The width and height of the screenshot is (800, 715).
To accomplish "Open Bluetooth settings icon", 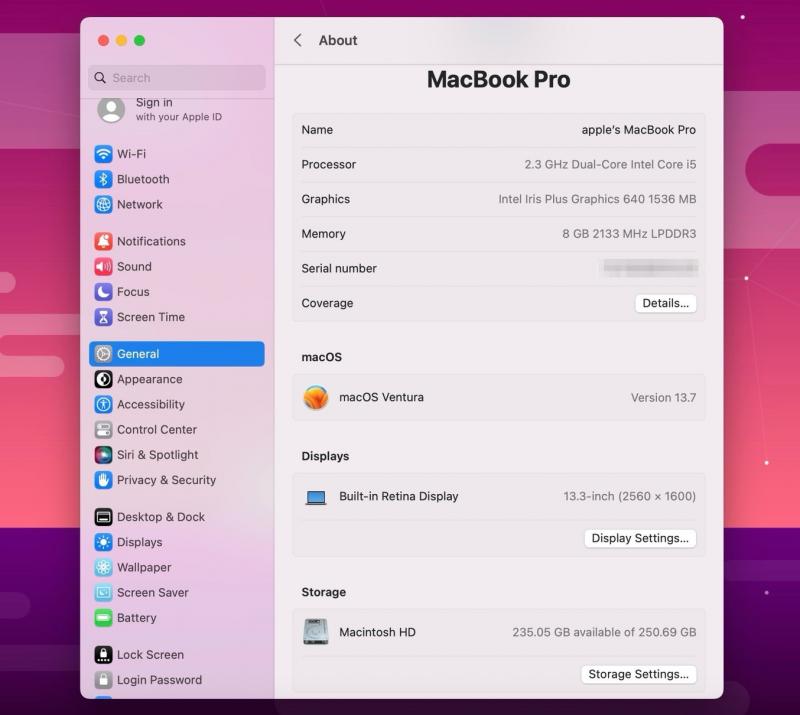I will click(x=103, y=179).
